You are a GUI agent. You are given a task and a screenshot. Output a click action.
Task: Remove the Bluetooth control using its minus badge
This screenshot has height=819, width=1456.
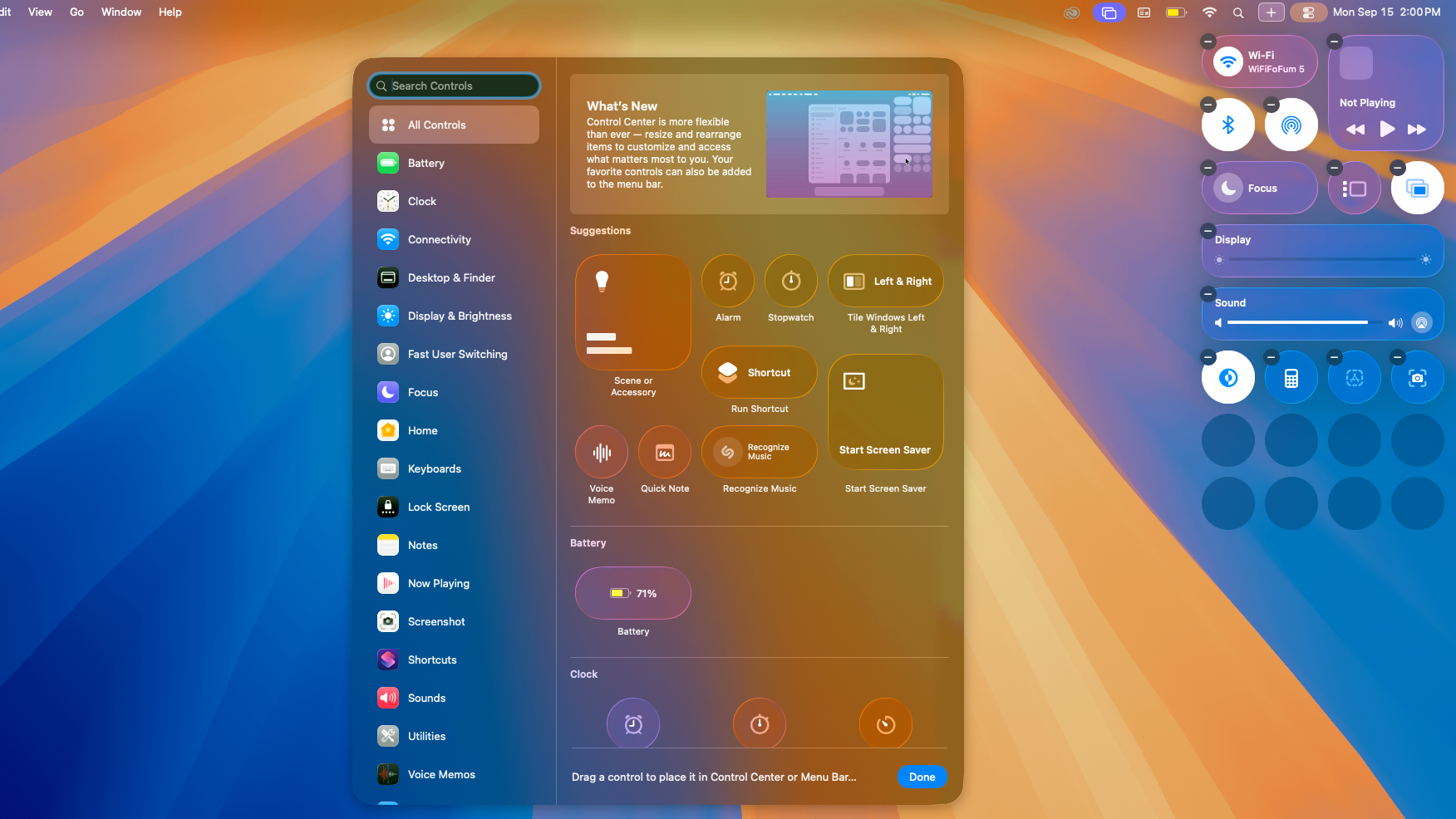pyautogui.click(x=1208, y=104)
